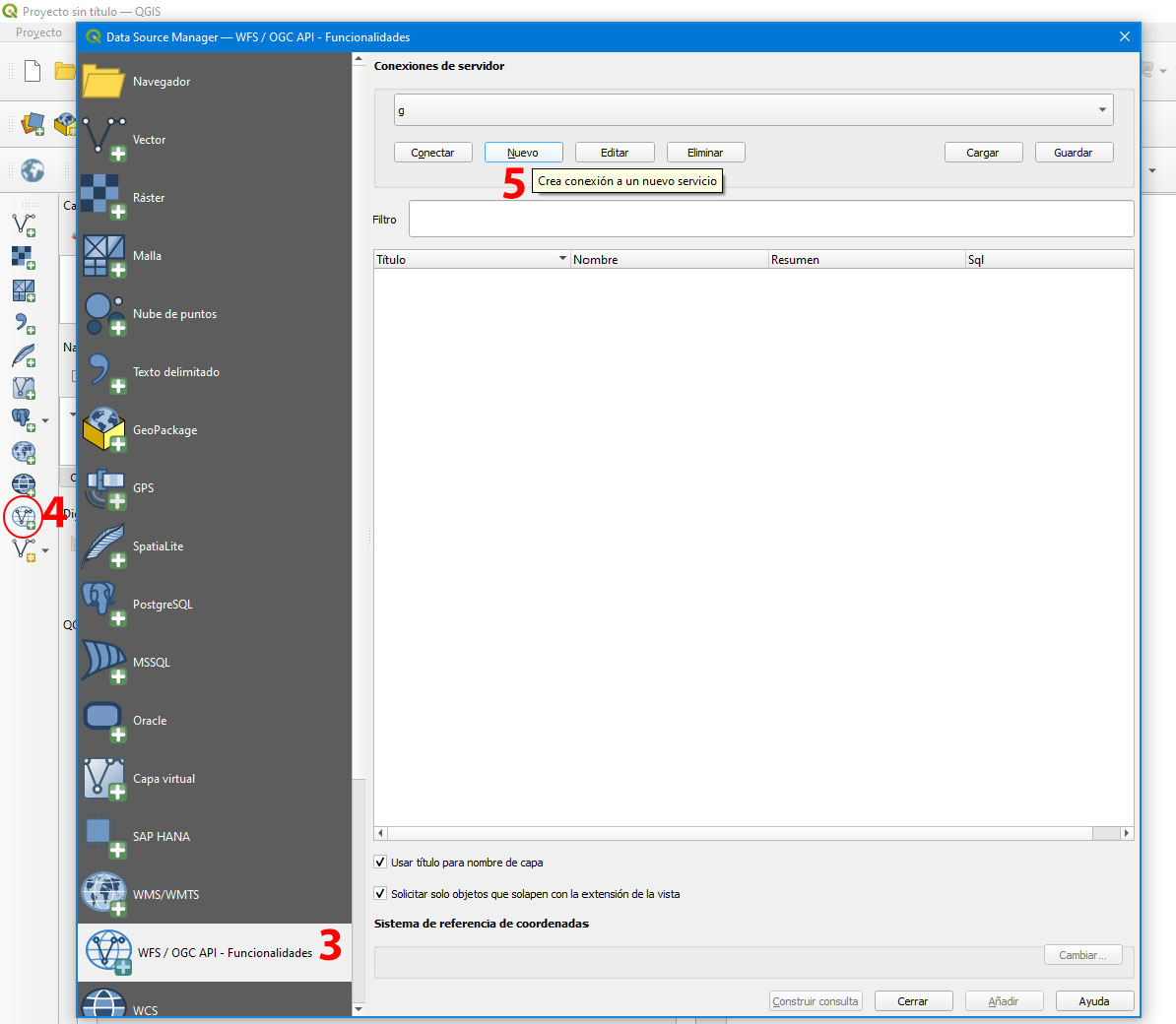
Task: Select Nube de puntos tab
Action: coord(215,313)
